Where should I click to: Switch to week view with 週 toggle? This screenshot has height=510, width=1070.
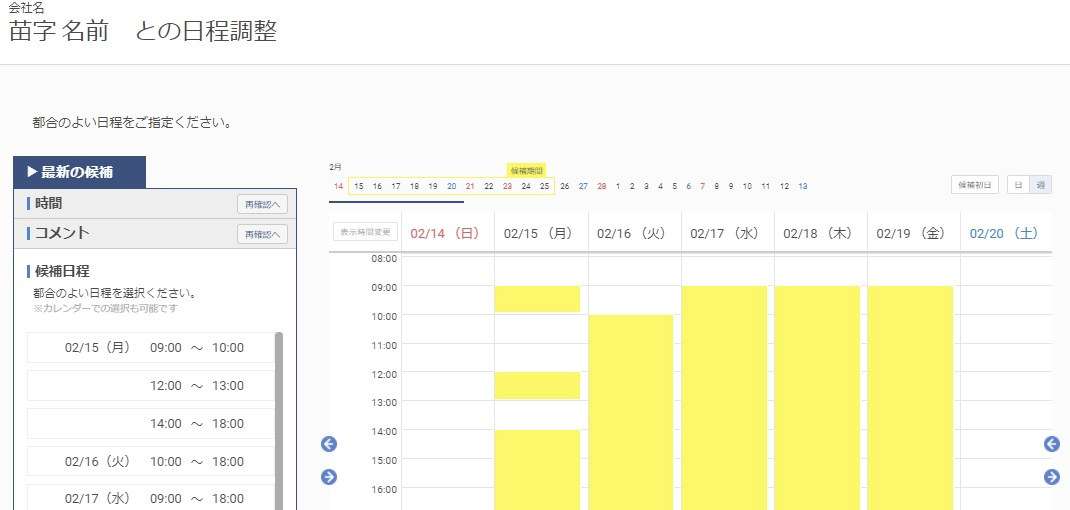[x=1041, y=185]
